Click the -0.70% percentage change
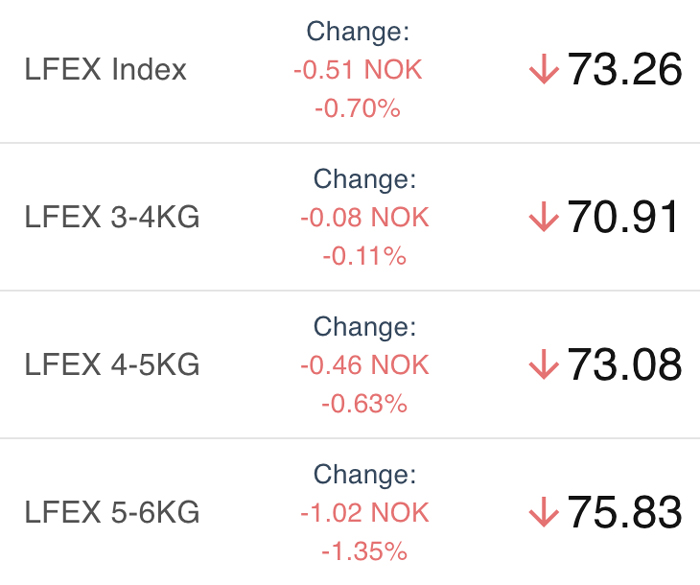Screen dimensions: 700x585 [x=358, y=109]
